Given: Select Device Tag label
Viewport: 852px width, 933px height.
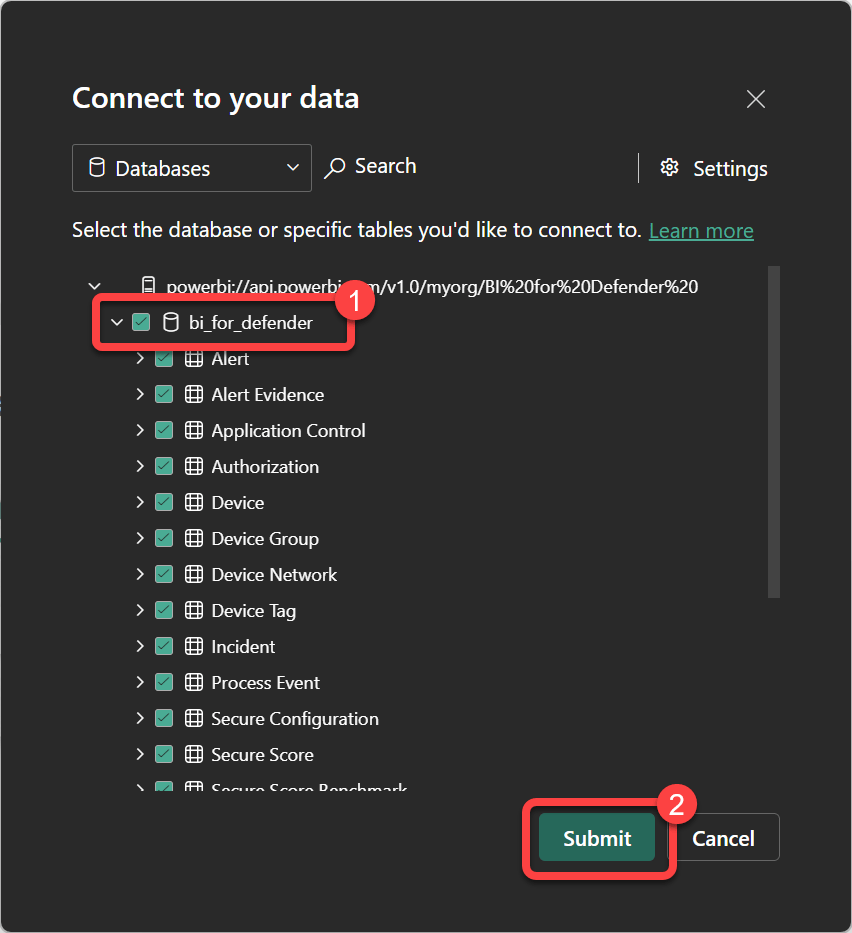Looking at the screenshot, I should 253,611.
